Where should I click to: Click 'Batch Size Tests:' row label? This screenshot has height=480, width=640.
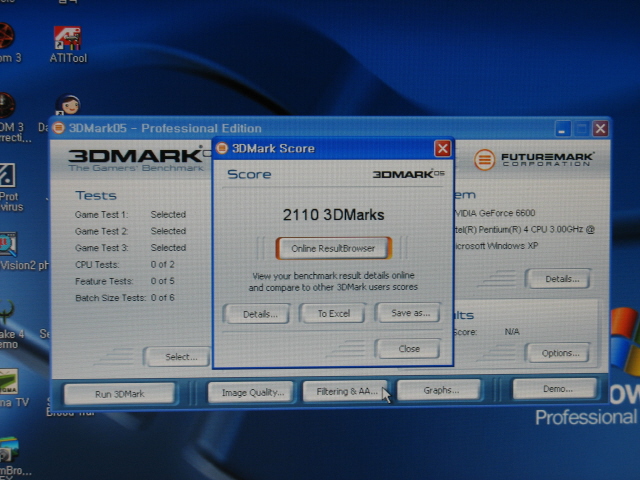click(x=110, y=298)
